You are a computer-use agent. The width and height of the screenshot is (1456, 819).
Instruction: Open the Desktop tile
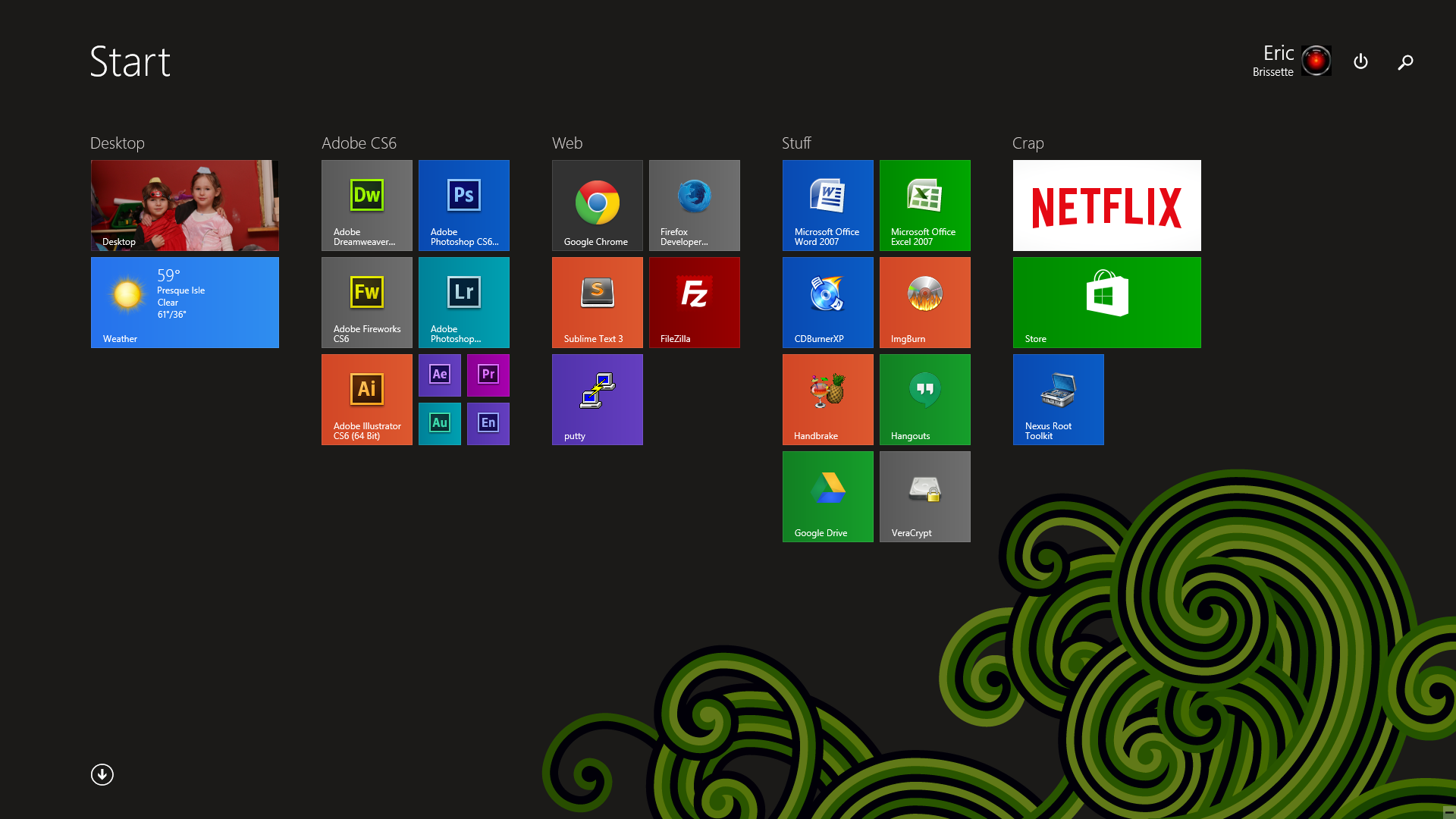[x=185, y=206]
